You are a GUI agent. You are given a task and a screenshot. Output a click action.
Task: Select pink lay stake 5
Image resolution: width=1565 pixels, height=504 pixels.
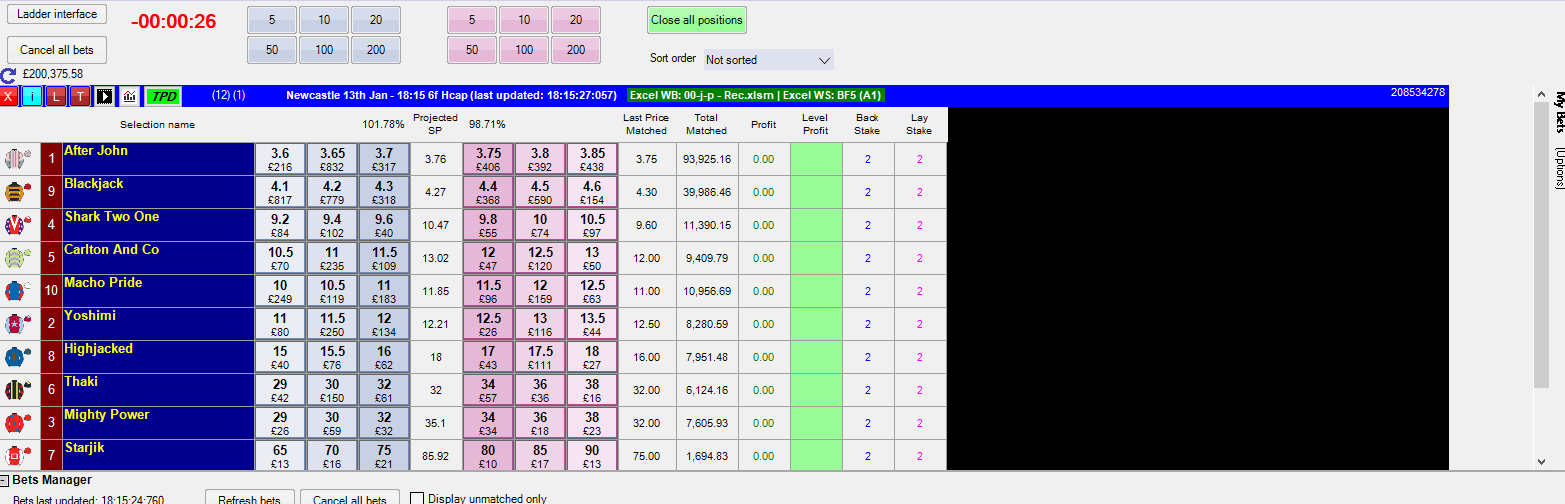click(x=472, y=20)
